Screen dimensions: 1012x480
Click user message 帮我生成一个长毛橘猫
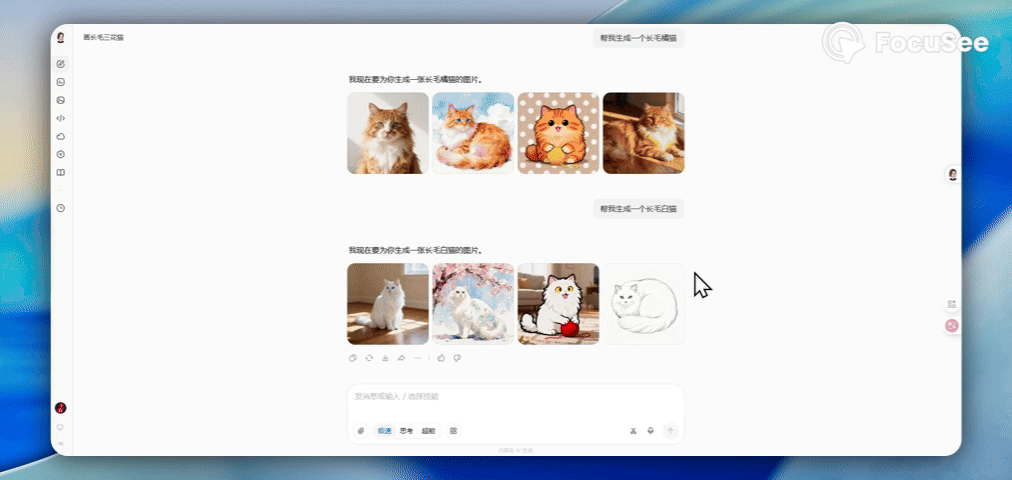coord(638,38)
